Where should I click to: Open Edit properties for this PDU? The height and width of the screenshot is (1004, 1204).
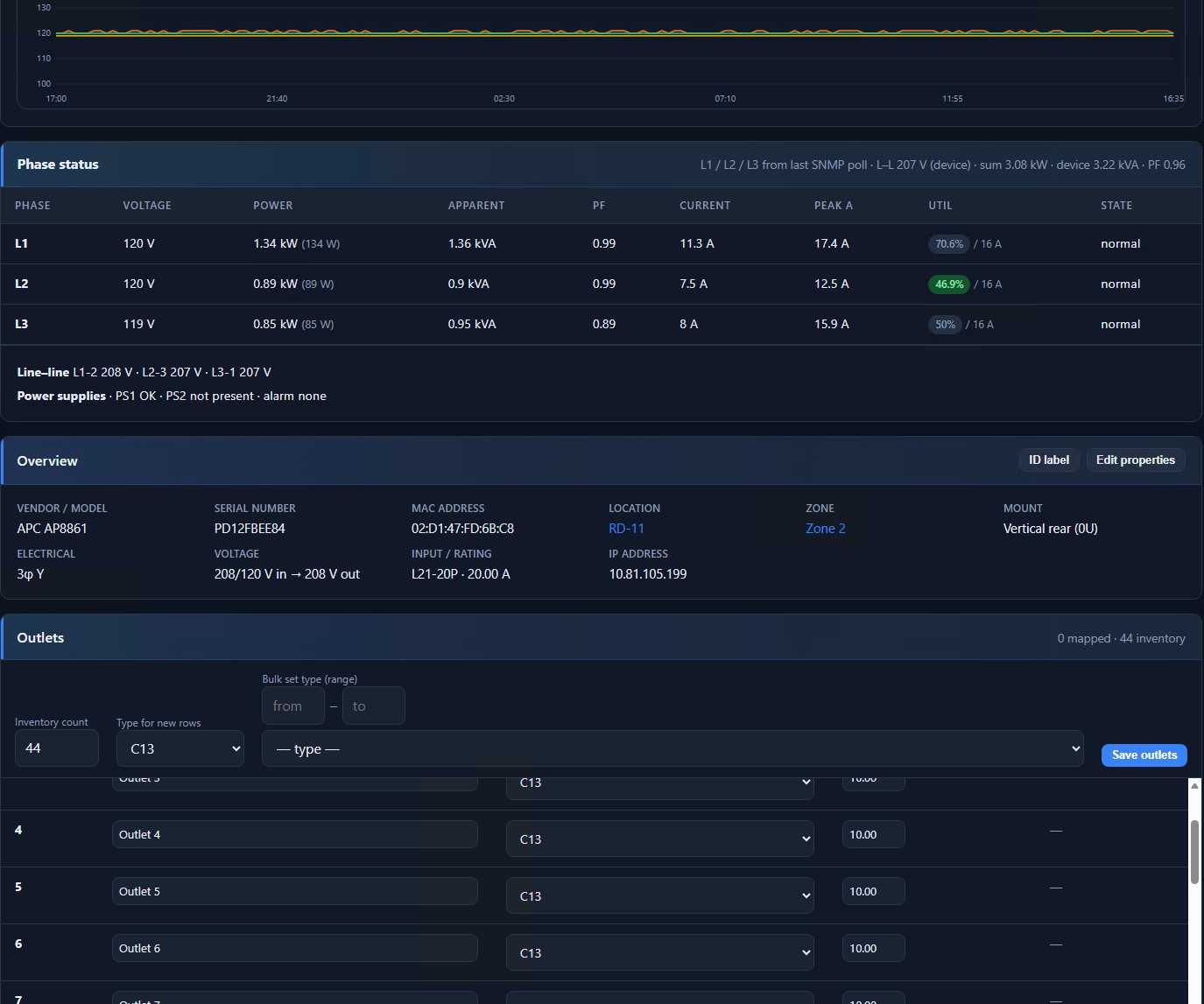pyautogui.click(x=1135, y=460)
